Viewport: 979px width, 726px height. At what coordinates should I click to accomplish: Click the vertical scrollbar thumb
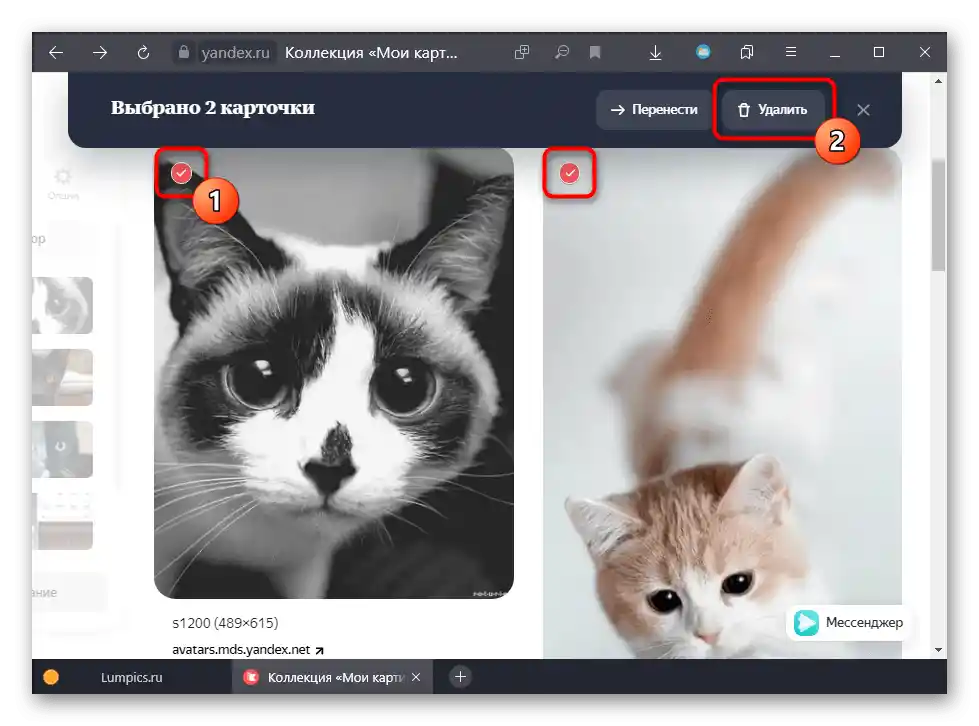click(x=938, y=214)
